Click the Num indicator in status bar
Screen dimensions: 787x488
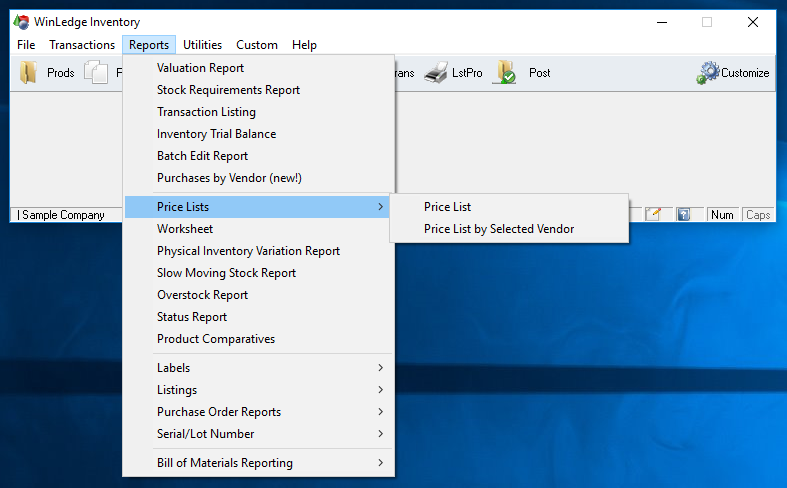tap(722, 215)
